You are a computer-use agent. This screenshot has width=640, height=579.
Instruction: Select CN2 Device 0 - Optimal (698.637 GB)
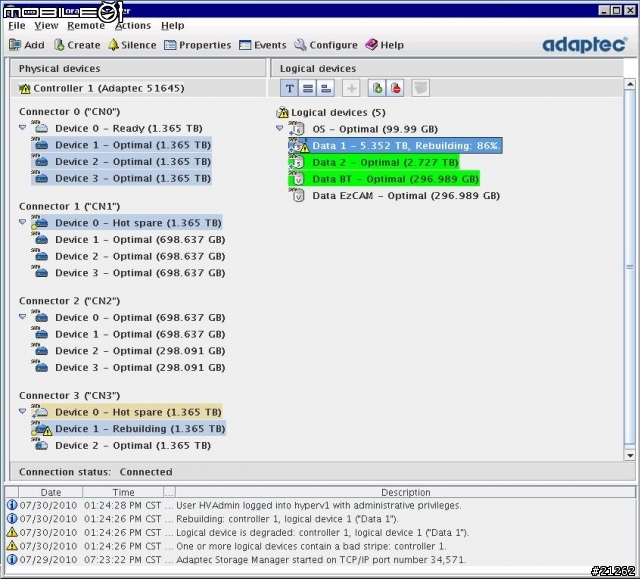[x=140, y=317]
